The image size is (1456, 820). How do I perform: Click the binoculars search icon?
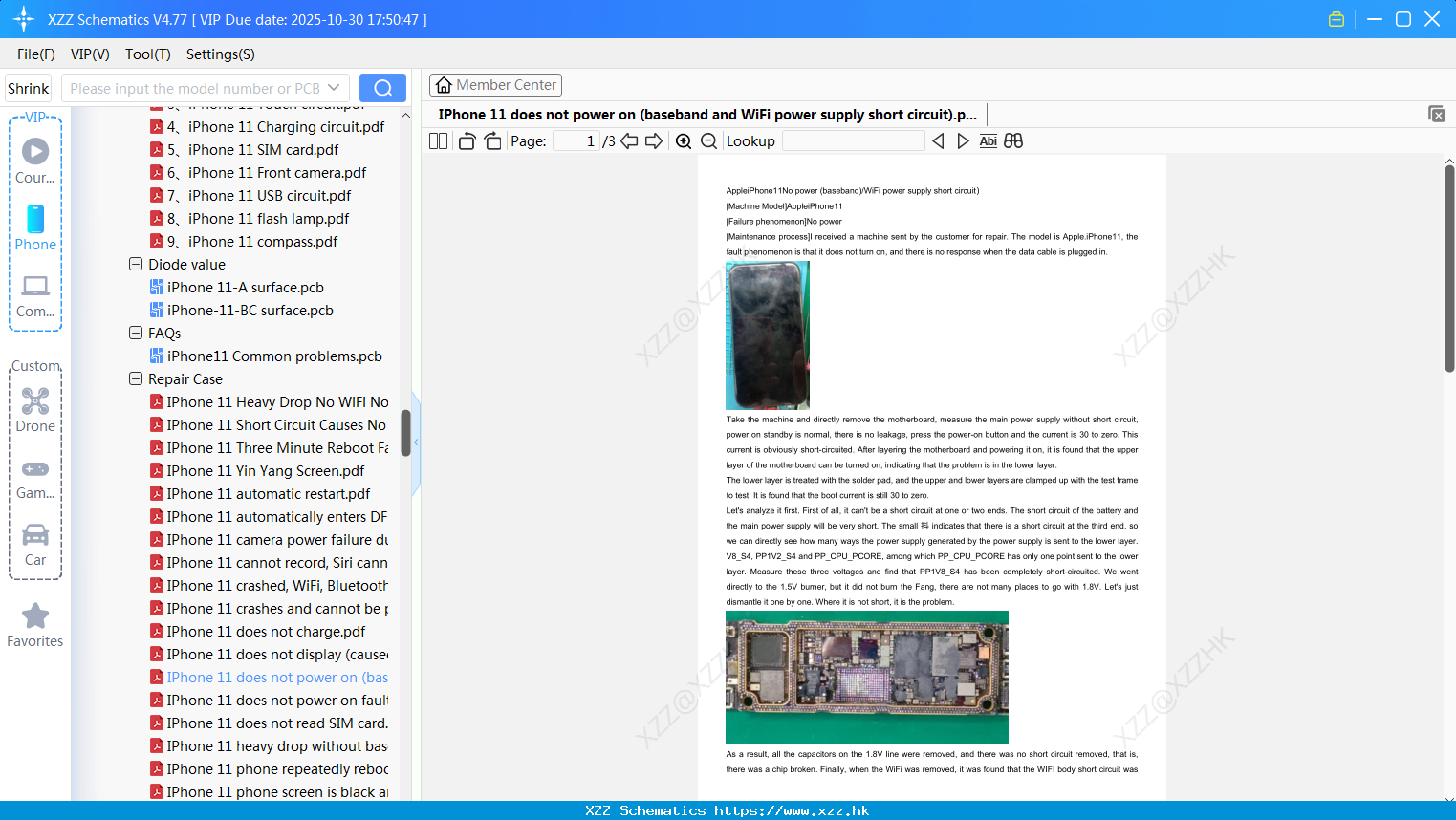(1013, 140)
